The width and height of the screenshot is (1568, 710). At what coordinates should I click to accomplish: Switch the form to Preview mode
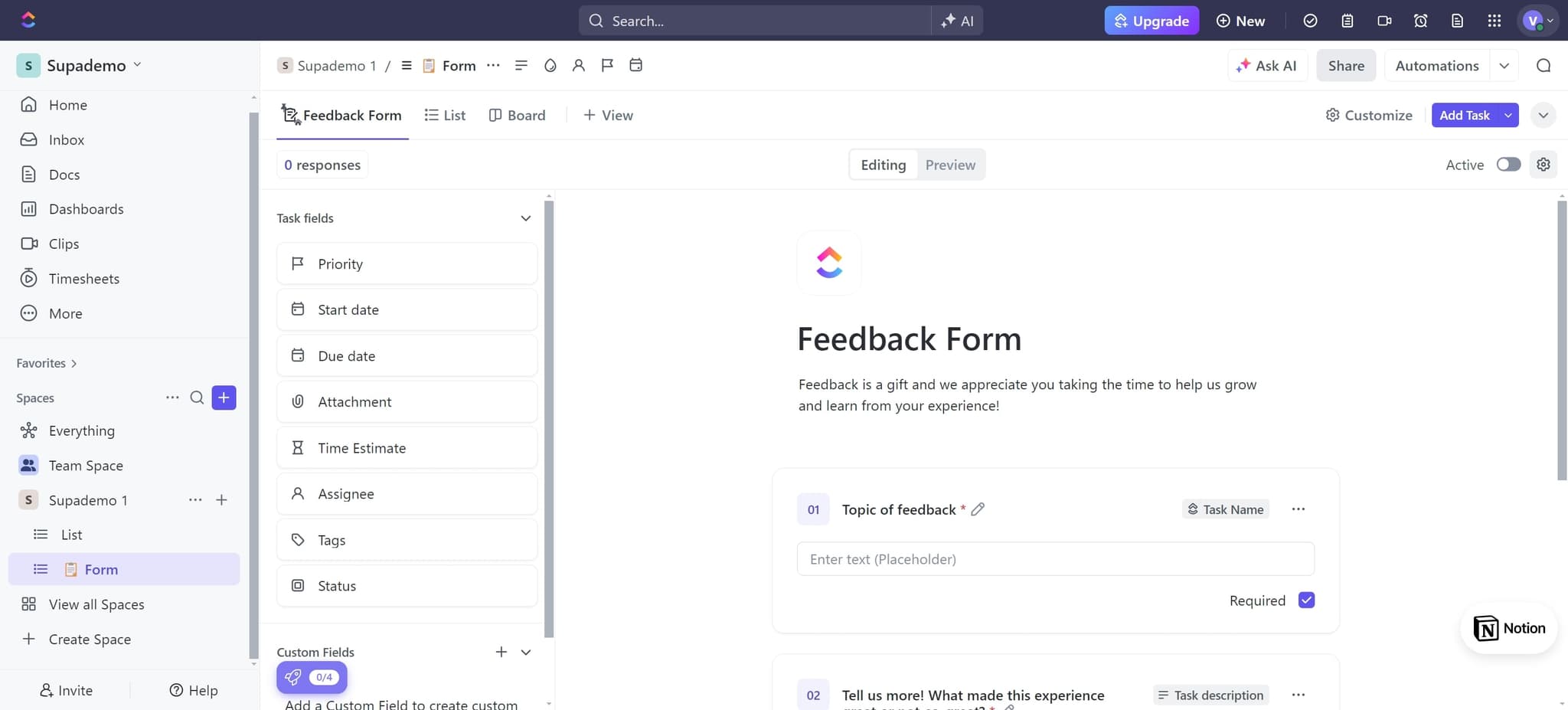click(950, 164)
